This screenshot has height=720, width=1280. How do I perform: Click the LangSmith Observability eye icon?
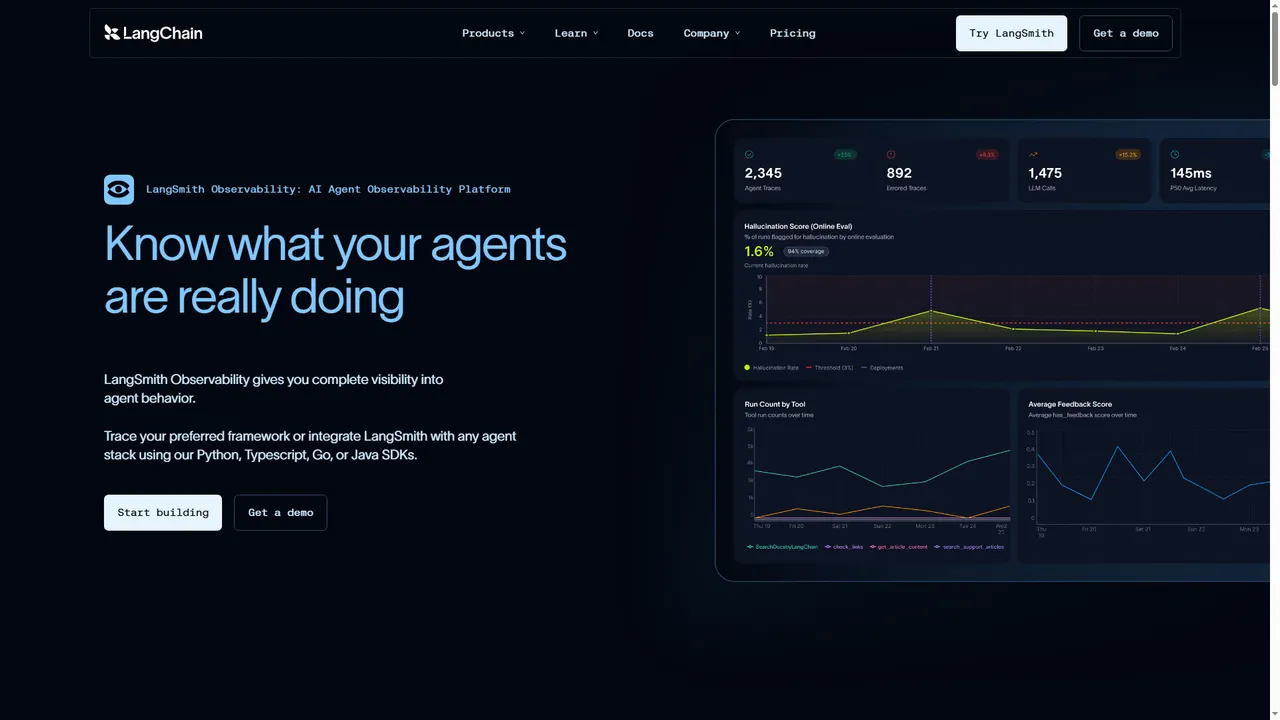pos(119,189)
